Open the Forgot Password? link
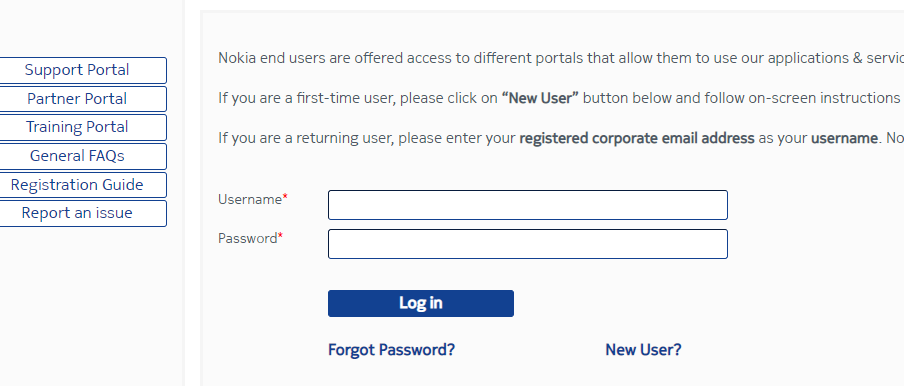 pyautogui.click(x=391, y=350)
